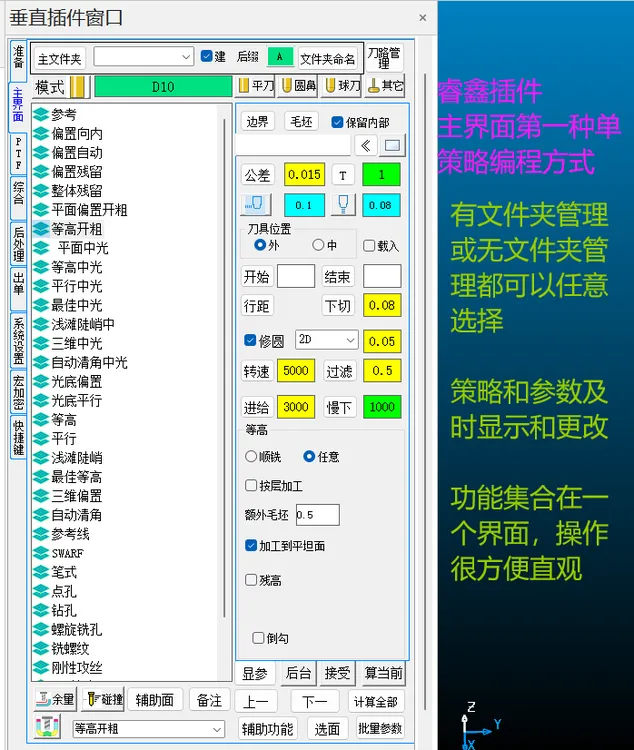Viewport: 634px width, 750px height.
Task: Click the rectangle boundary icon beside arrows
Action: tap(392, 145)
